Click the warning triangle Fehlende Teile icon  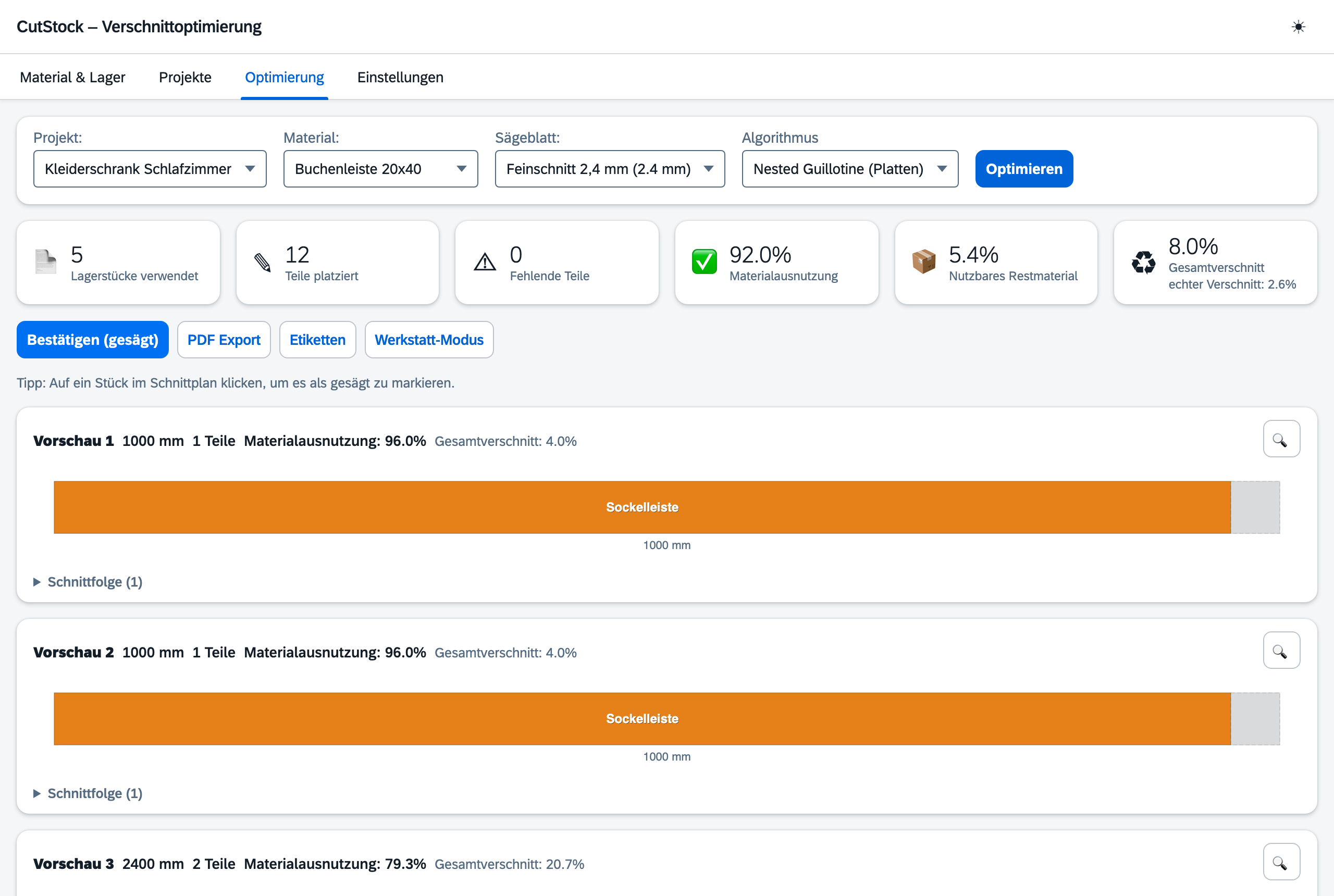(485, 262)
